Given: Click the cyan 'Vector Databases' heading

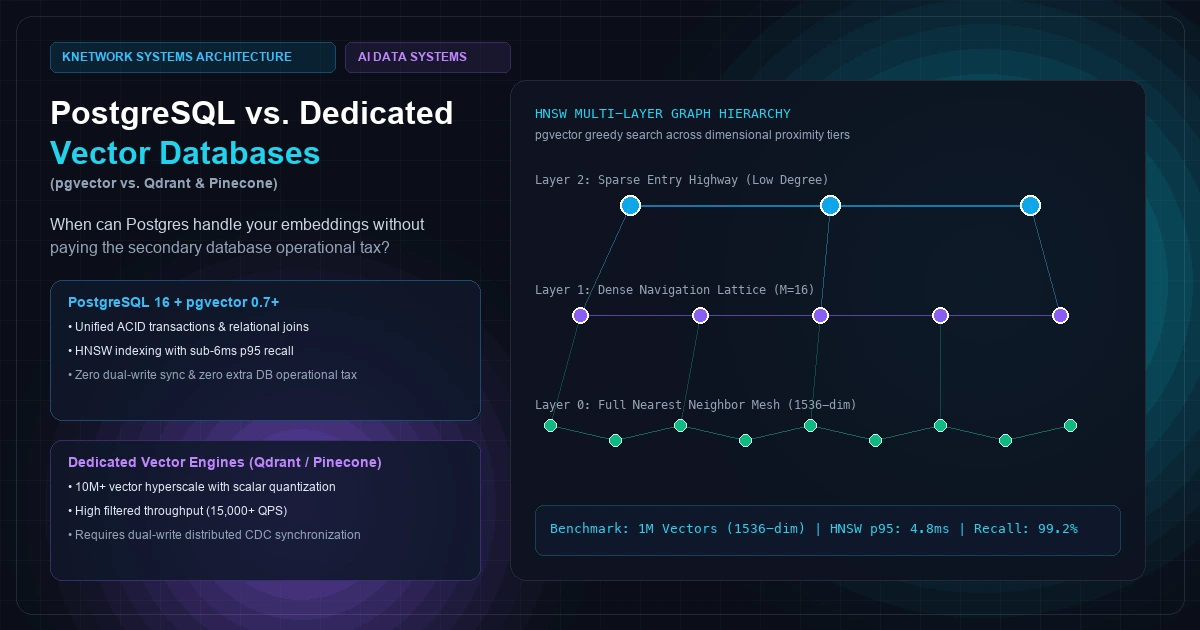Looking at the screenshot, I should (x=185, y=152).
